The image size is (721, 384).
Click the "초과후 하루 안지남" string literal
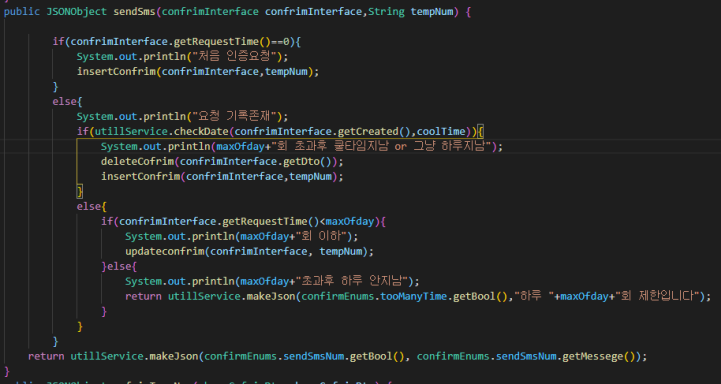(351, 281)
